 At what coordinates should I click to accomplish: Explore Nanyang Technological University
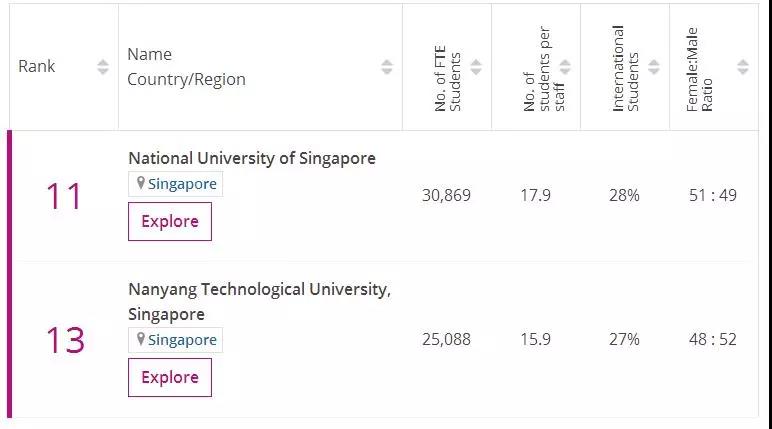pos(170,378)
